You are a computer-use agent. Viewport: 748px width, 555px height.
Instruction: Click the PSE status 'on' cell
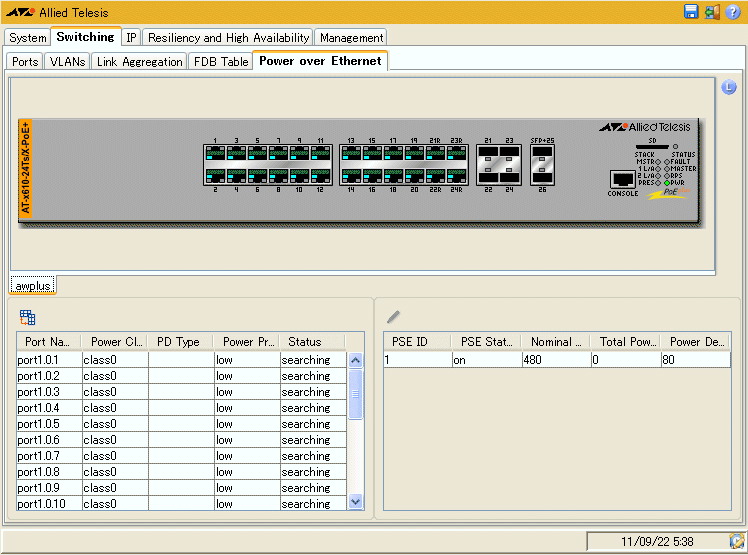pyautogui.click(x=487, y=360)
